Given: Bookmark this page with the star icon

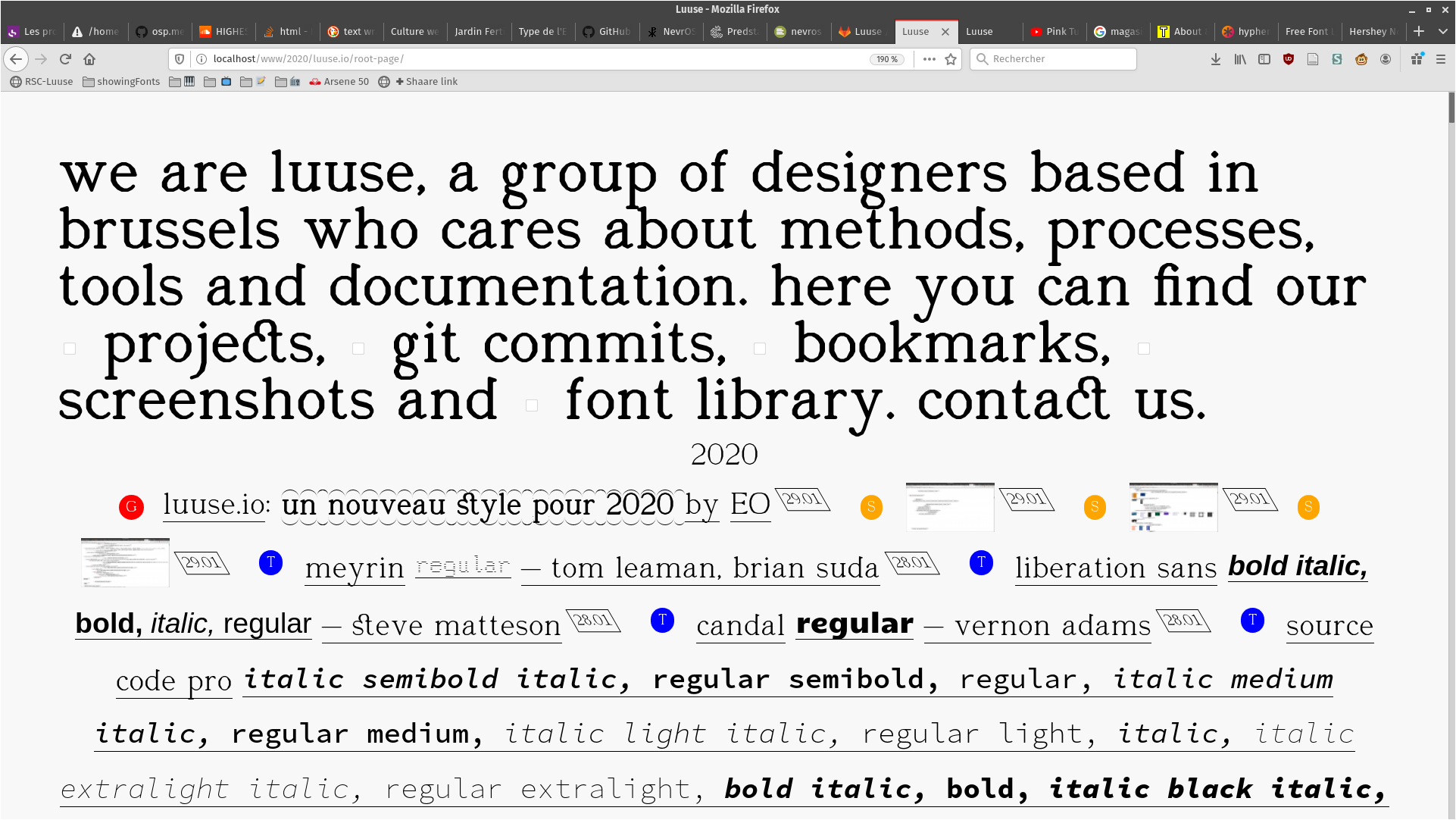Looking at the screenshot, I should tap(951, 59).
